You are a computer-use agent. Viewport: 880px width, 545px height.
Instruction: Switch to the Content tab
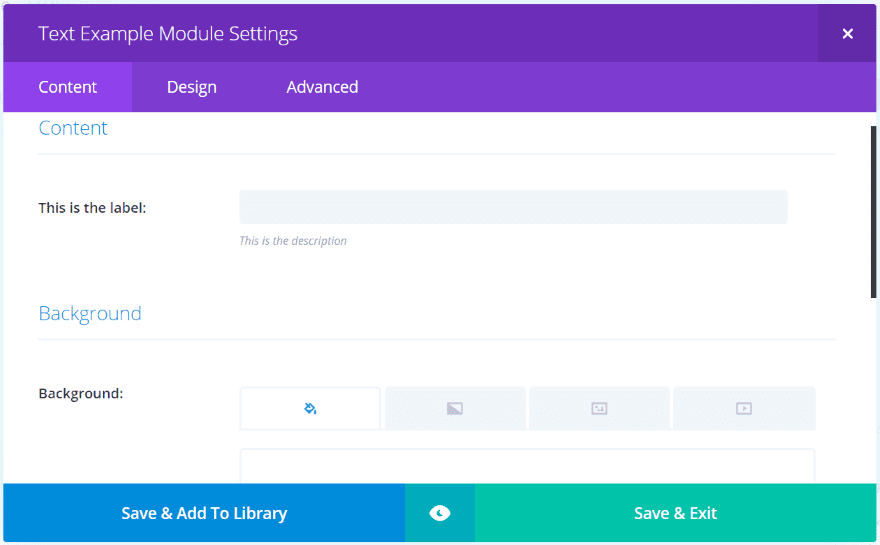[67, 87]
